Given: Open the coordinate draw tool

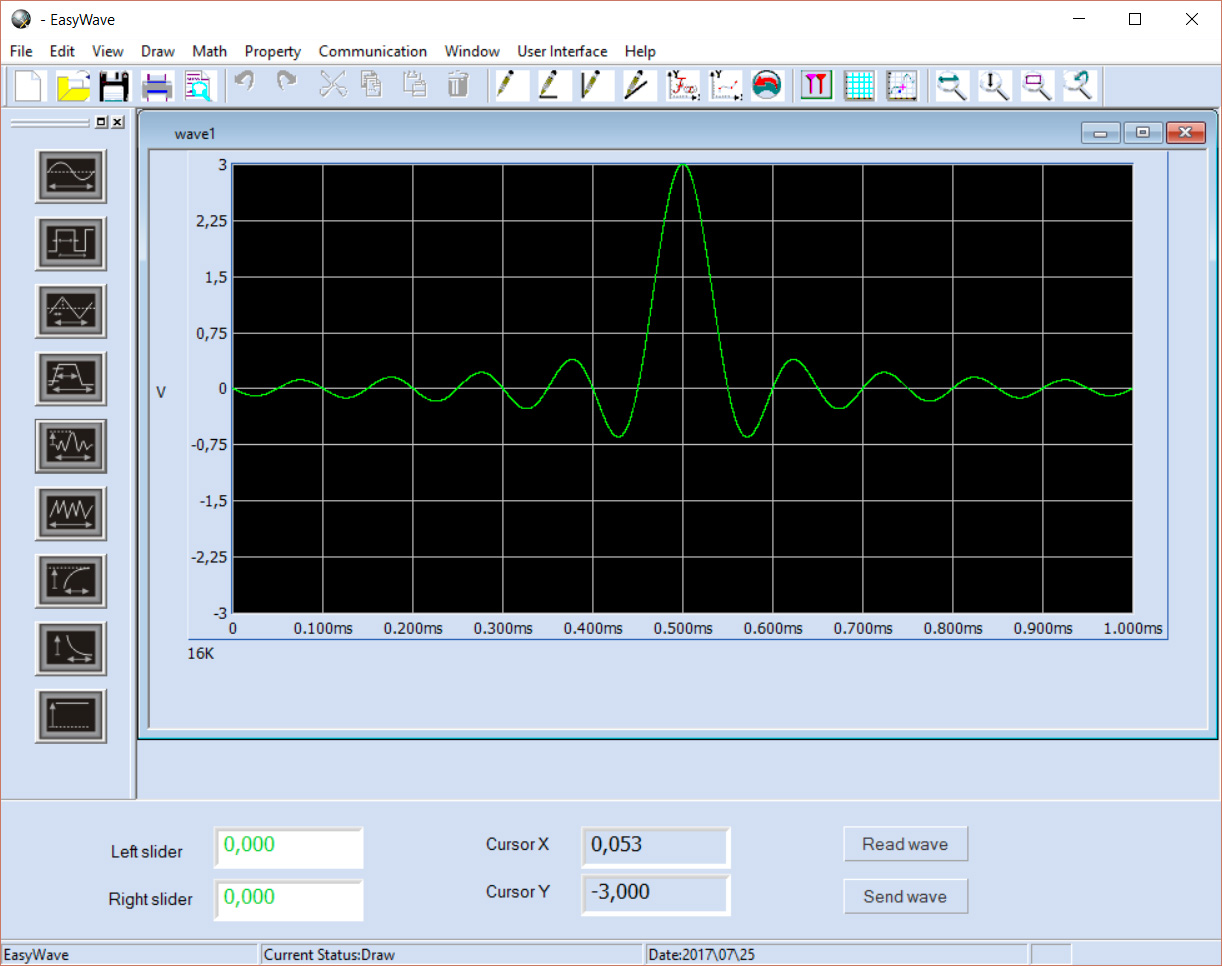Looking at the screenshot, I should [724, 85].
